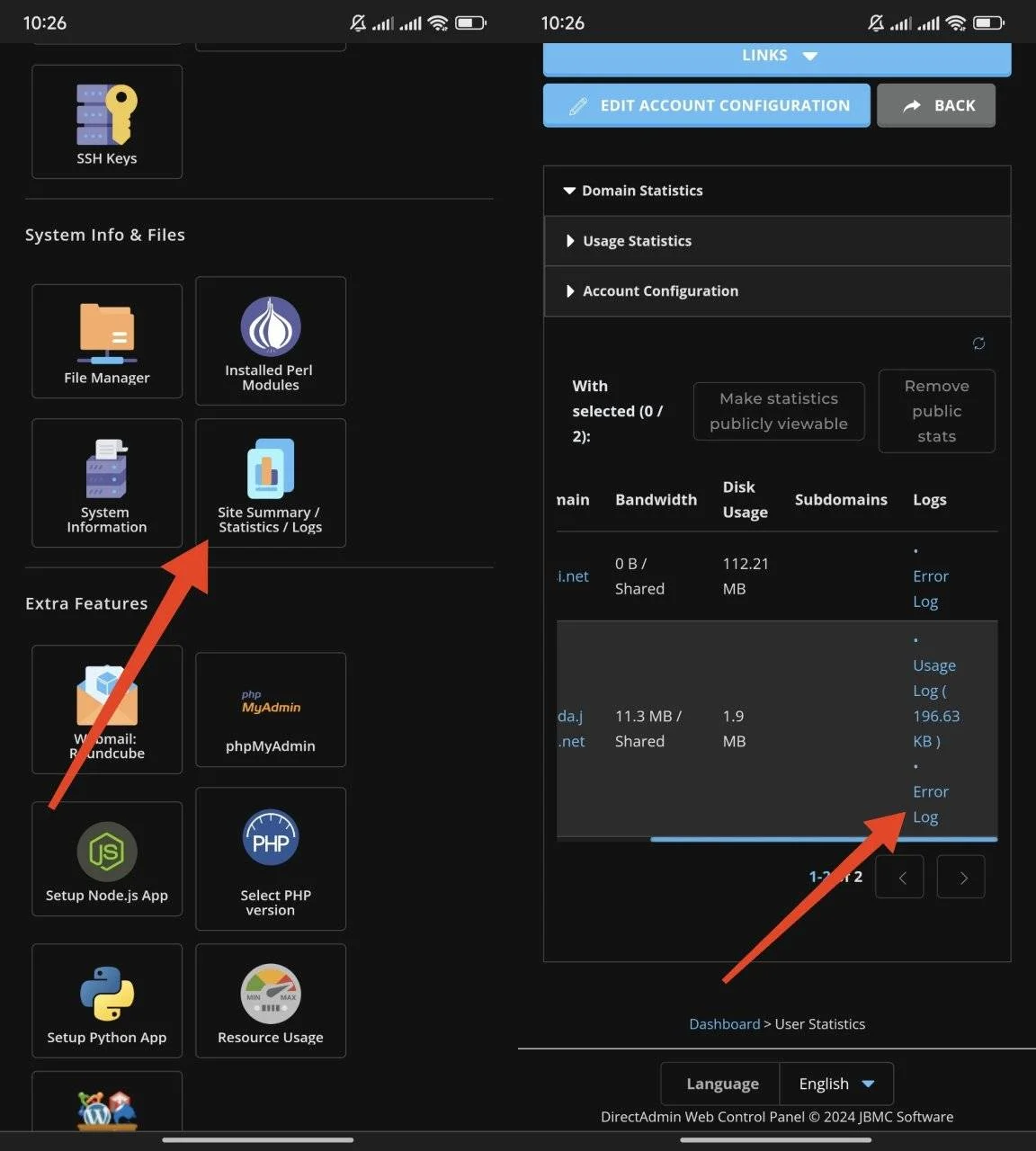Click Make statistics publicly viewable
The height and width of the screenshot is (1151, 1036).
(x=779, y=411)
